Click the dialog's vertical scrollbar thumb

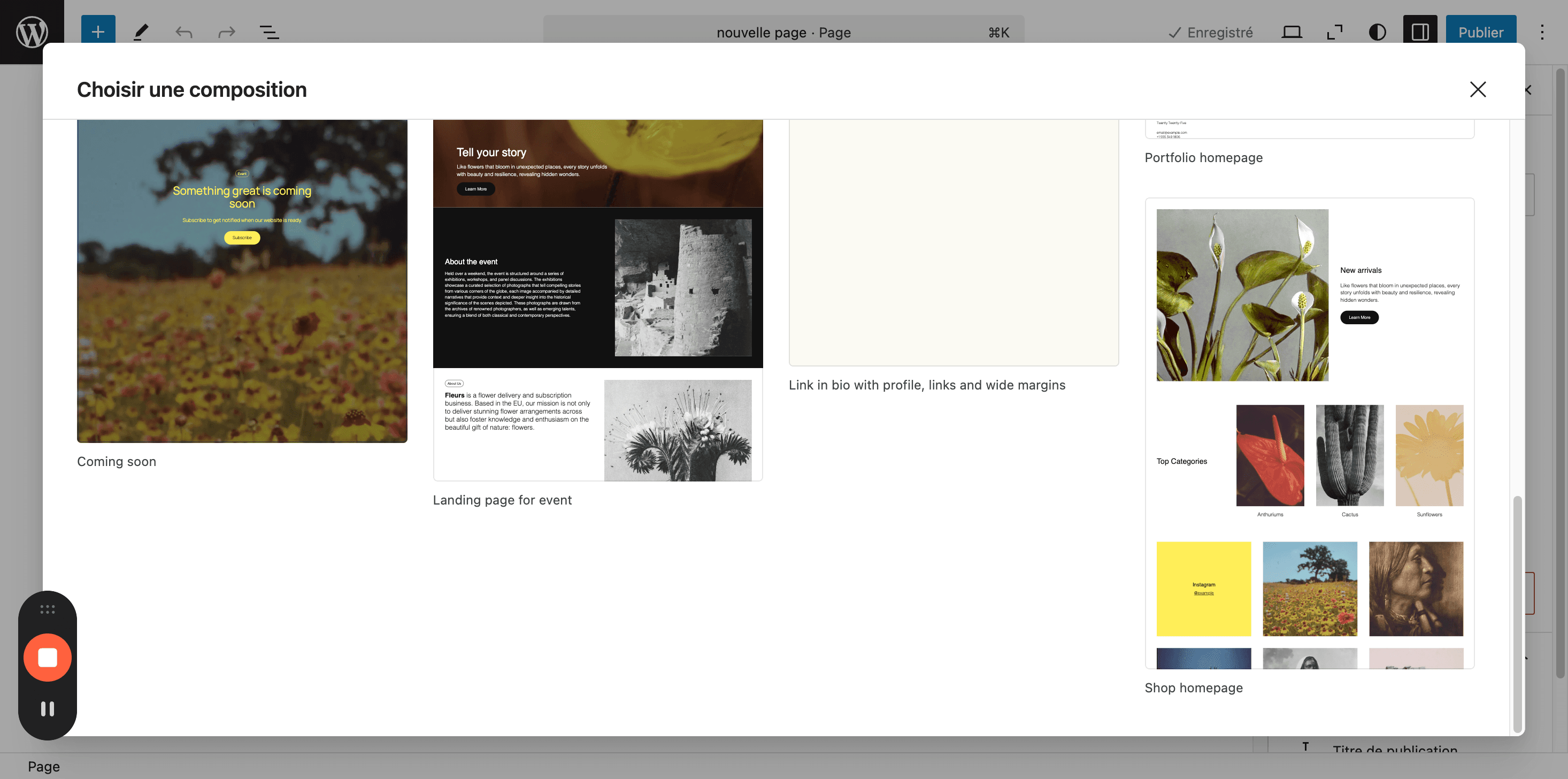(x=1517, y=614)
